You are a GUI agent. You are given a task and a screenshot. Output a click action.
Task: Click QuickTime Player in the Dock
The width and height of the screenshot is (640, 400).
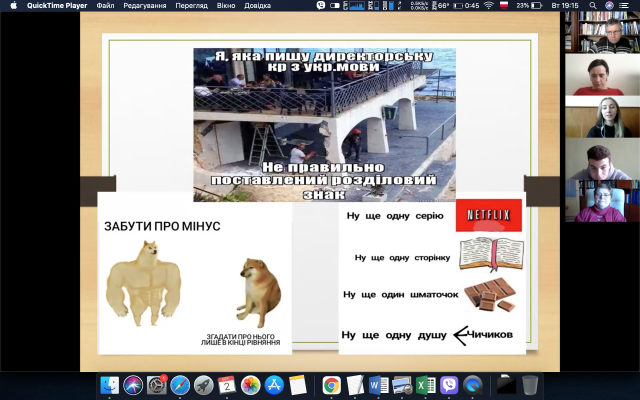pyautogui.click(x=473, y=385)
